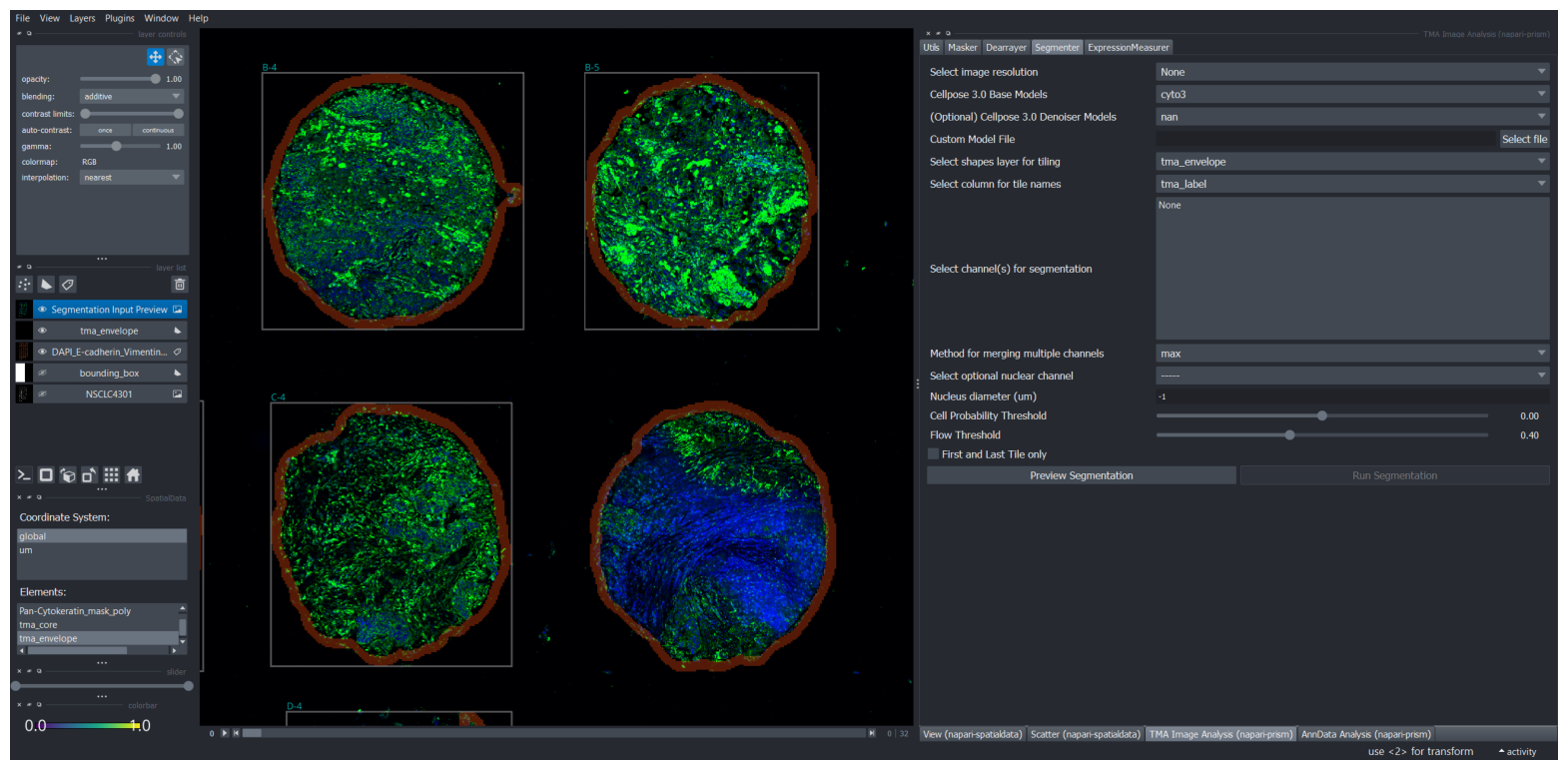The width and height of the screenshot is (1568, 770).
Task: Open column for tile names dropdown
Action: click(x=1352, y=184)
